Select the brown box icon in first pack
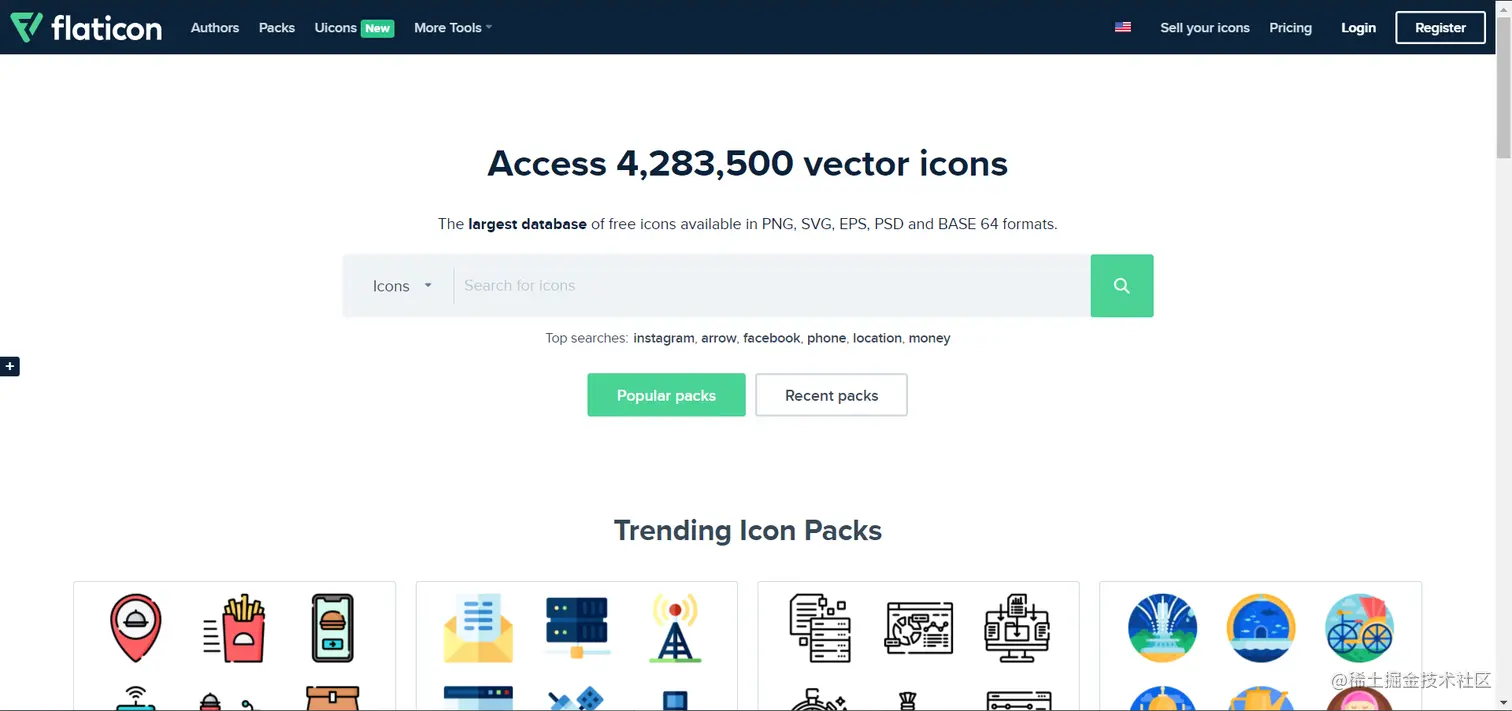Viewport: 1512px width, 711px height. pyautogui.click(x=332, y=698)
